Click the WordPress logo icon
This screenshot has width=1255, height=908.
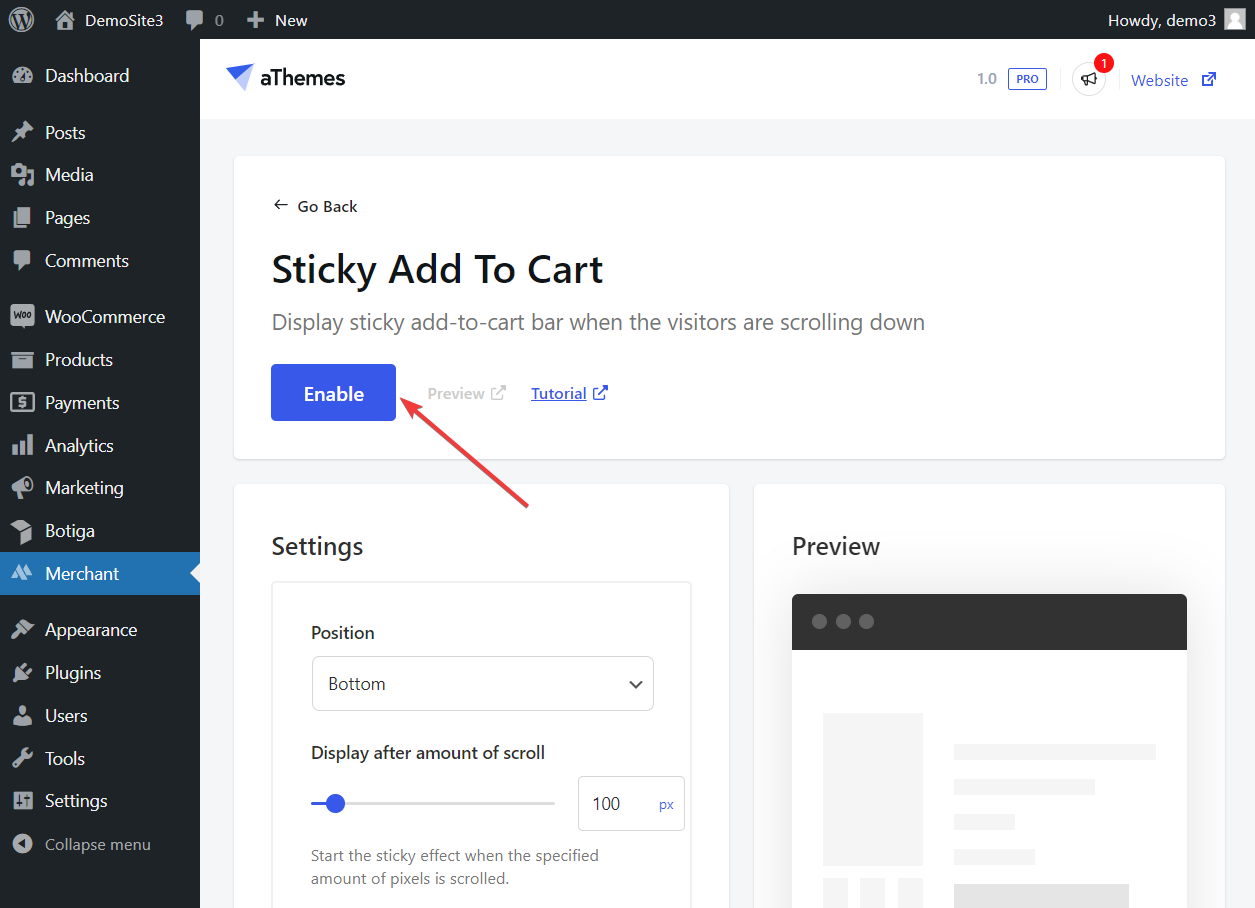point(21,20)
